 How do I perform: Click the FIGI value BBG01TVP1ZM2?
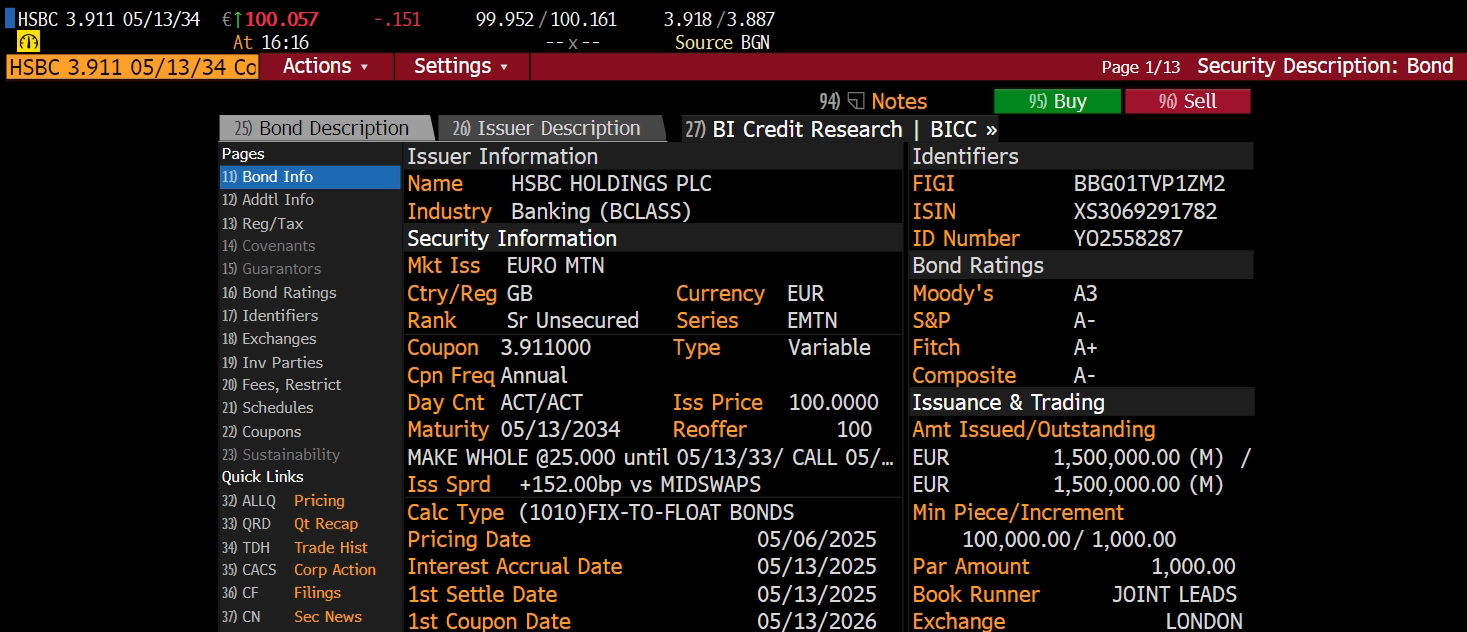coord(1149,184)
